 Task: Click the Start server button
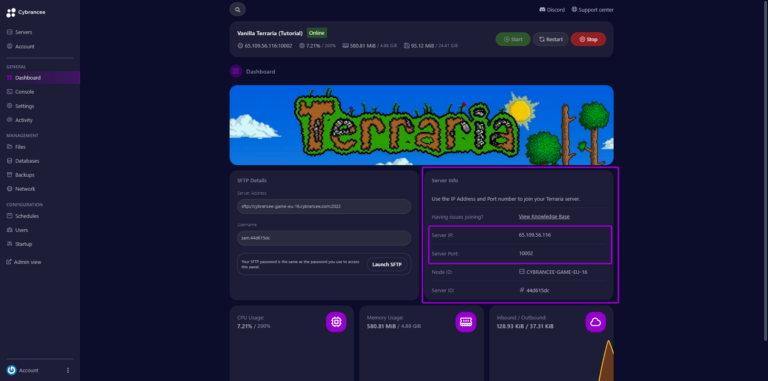(513, 39)
